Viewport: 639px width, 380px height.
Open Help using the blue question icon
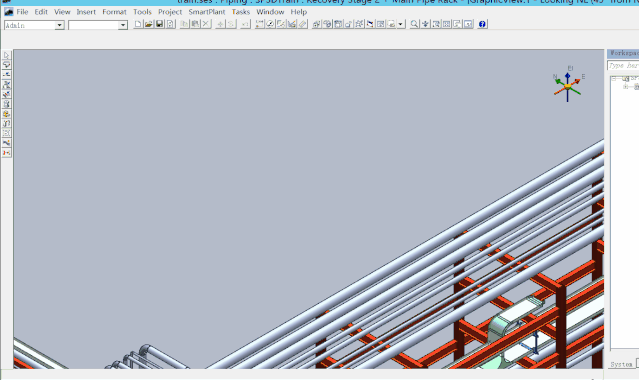click(482, 24)
